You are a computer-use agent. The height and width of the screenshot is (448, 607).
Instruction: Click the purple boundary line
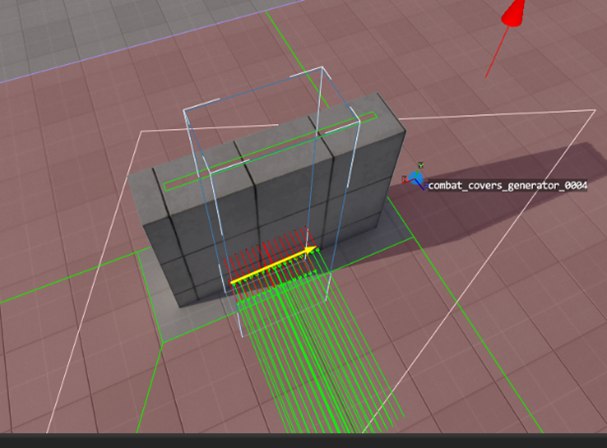pos(151,42)
